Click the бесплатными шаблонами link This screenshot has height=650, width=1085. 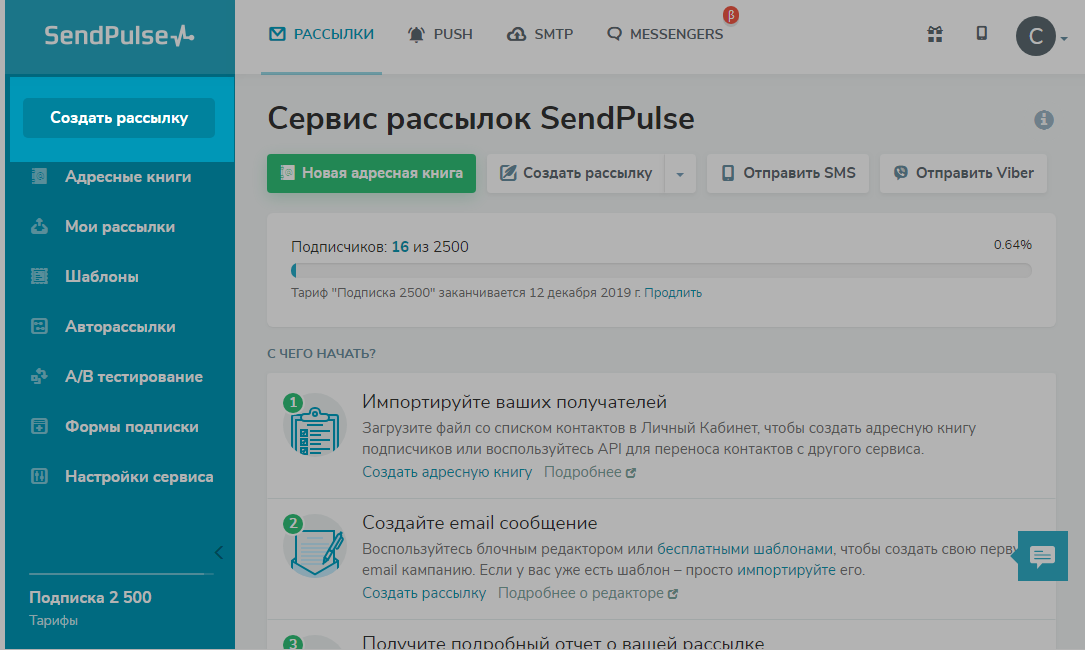pyautogui.click(x=745, y=549)
